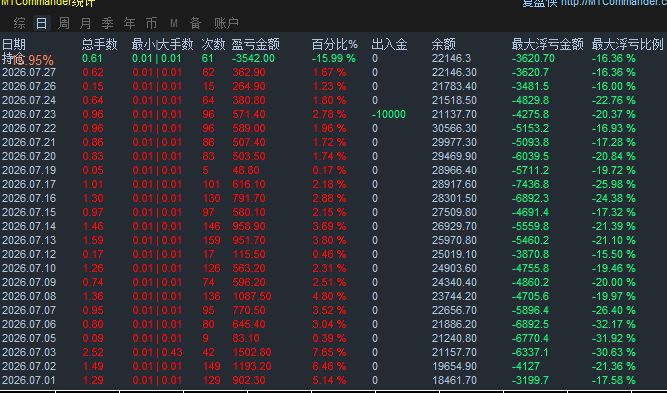Click the -7436.8 max floating loss
667x393 pixels.
[x=530, y=185]
